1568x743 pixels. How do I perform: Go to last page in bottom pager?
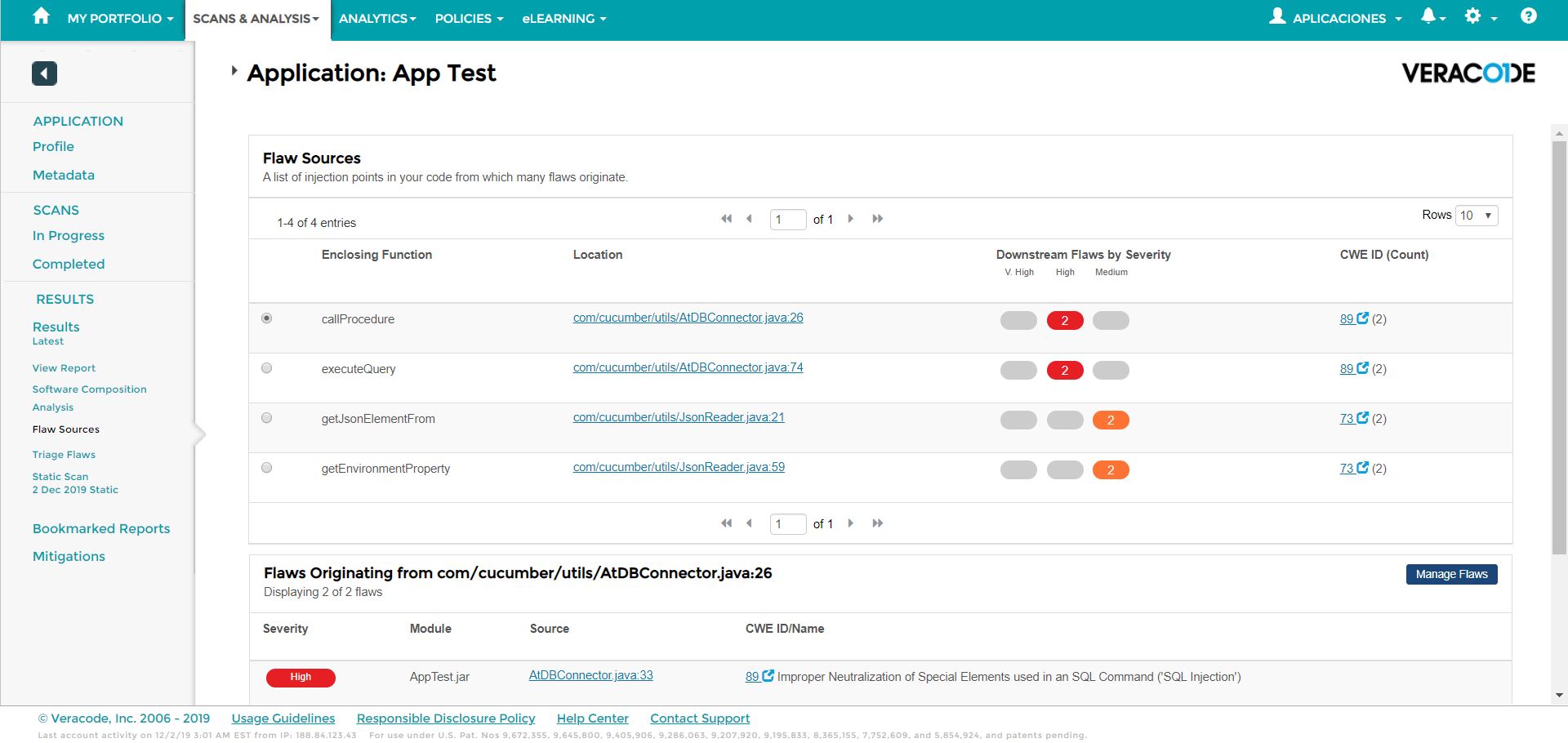878,523
